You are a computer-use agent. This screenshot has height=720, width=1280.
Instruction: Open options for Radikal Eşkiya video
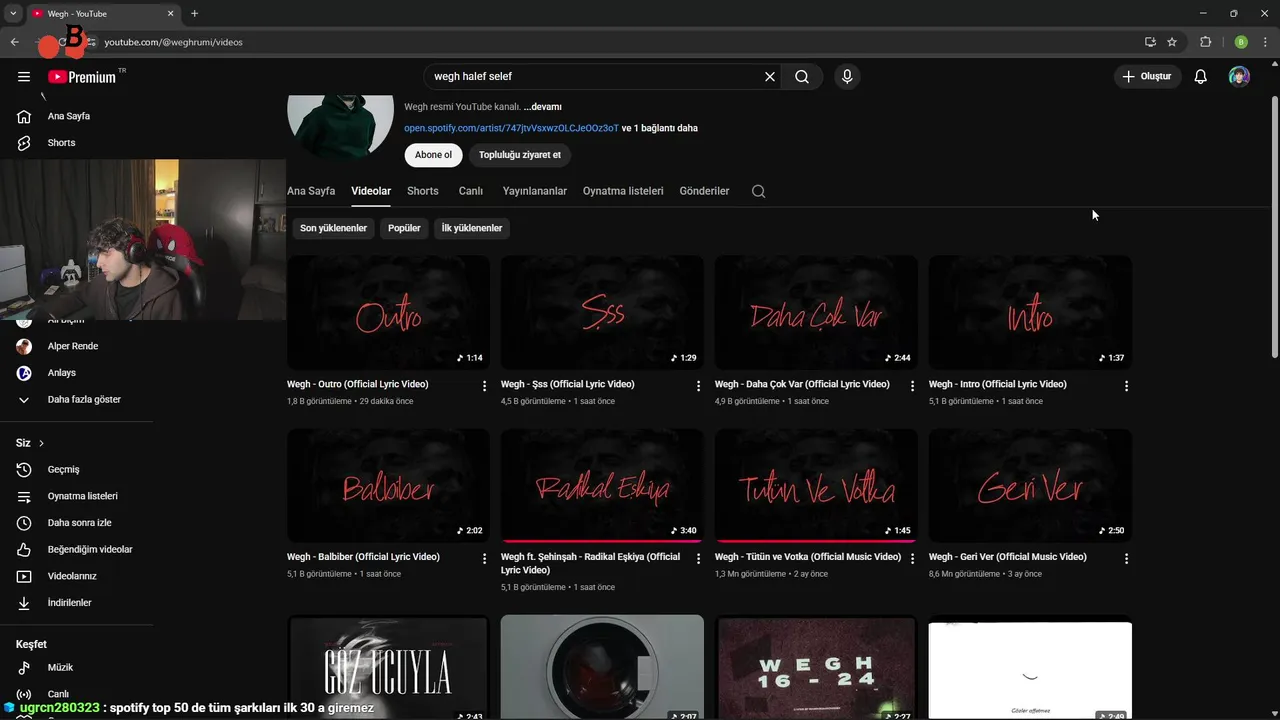coord(699,559)
